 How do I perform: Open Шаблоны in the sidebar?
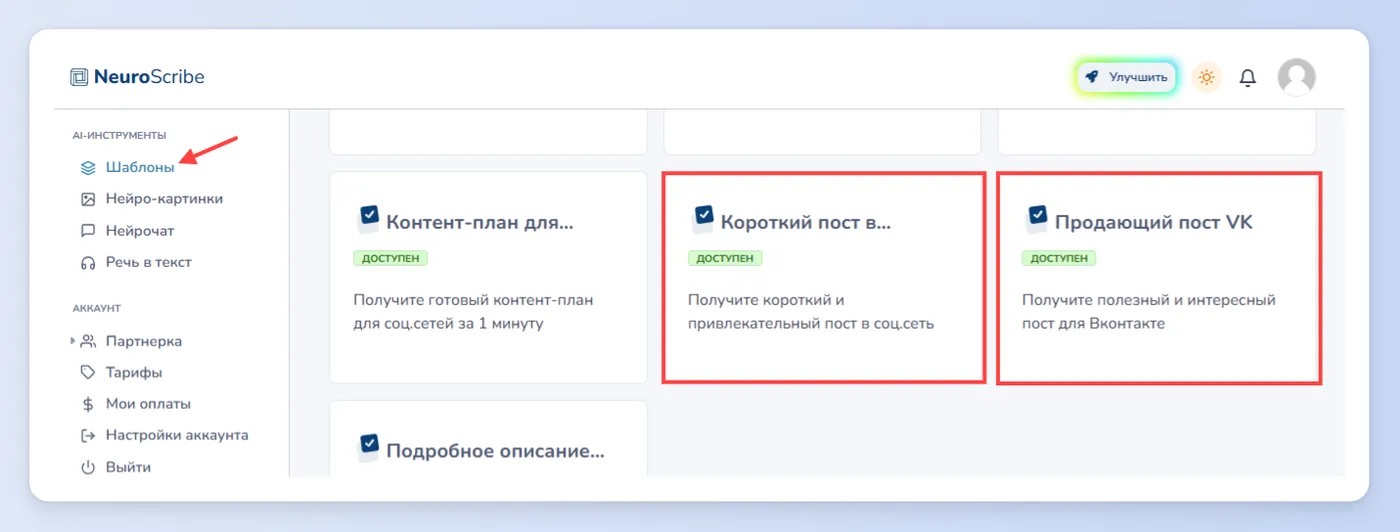(x=140, y=167)
